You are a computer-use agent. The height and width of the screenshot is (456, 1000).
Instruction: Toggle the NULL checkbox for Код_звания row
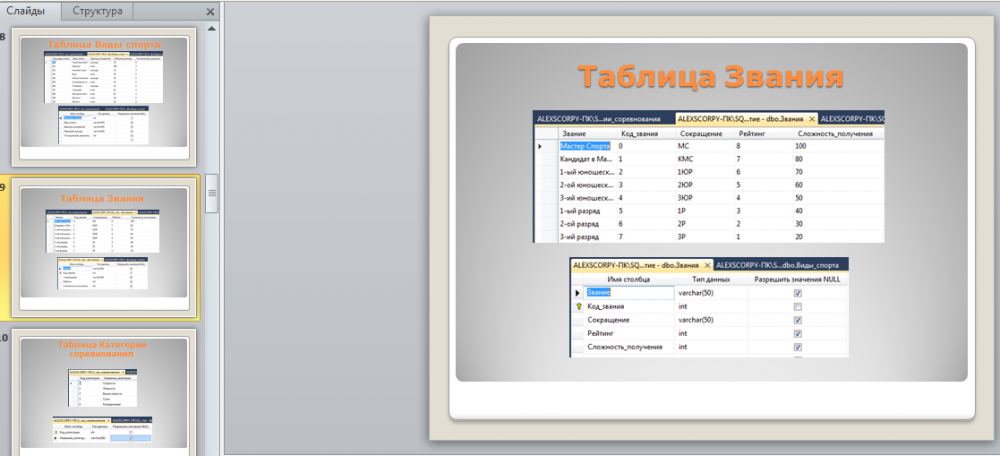tap(798, 307)
